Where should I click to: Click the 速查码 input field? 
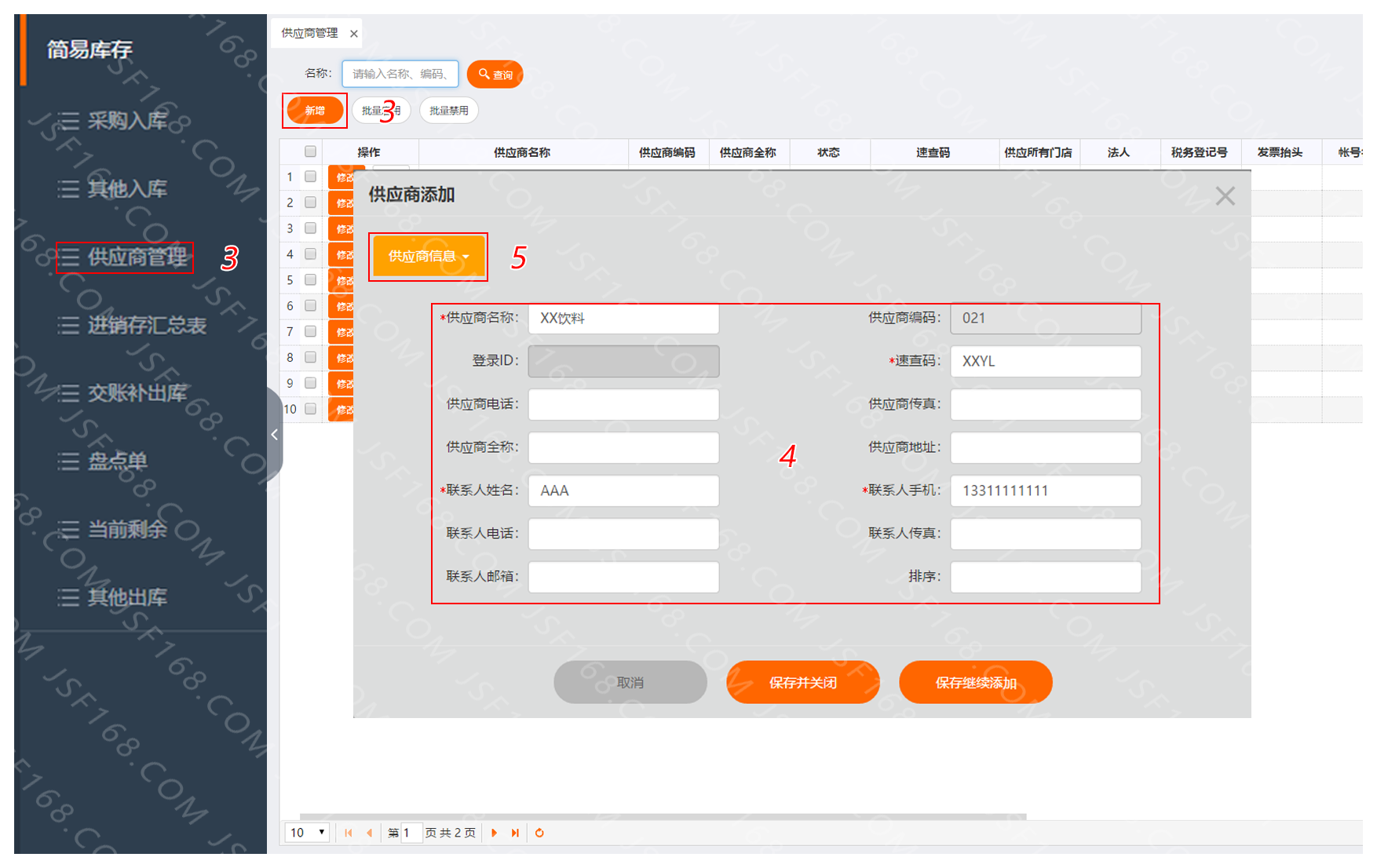(1046, 361)
